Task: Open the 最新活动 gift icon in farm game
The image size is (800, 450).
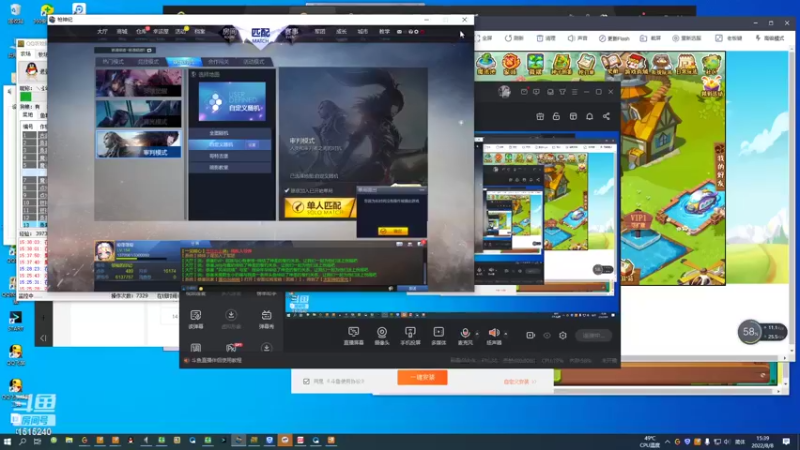Action: coord(711,87)
